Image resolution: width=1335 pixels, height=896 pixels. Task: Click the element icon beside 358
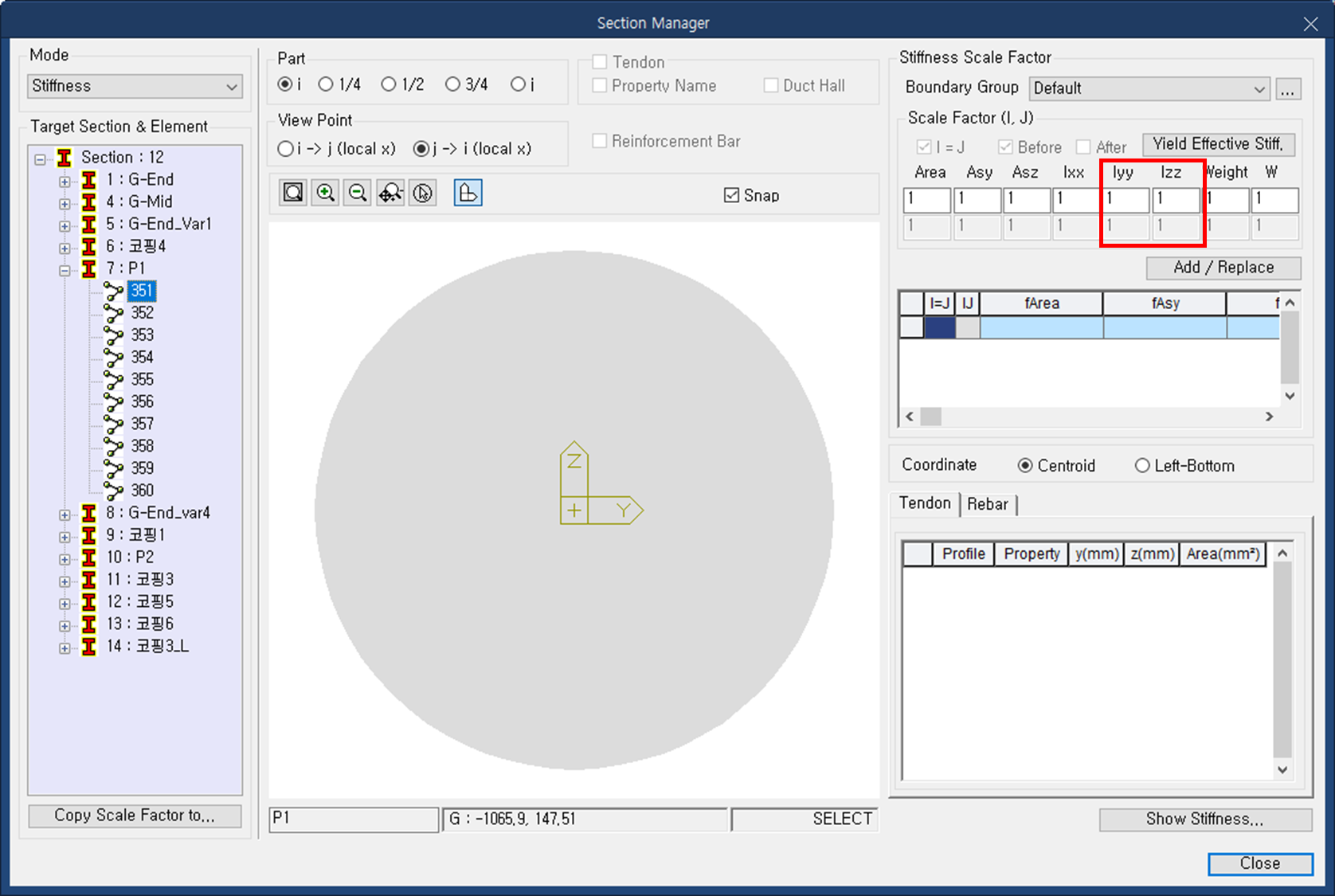click(x=114, y=447)
